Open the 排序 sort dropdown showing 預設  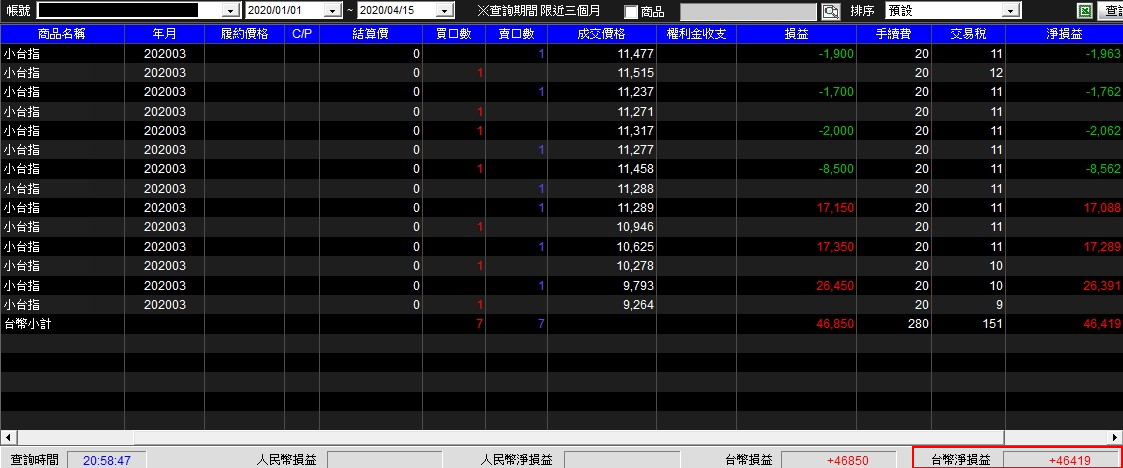pyautogui.click(x=1011, y=11)
